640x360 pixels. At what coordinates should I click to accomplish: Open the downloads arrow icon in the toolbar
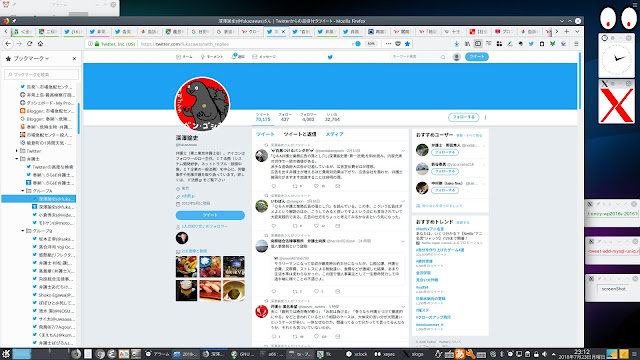(456, 44)
